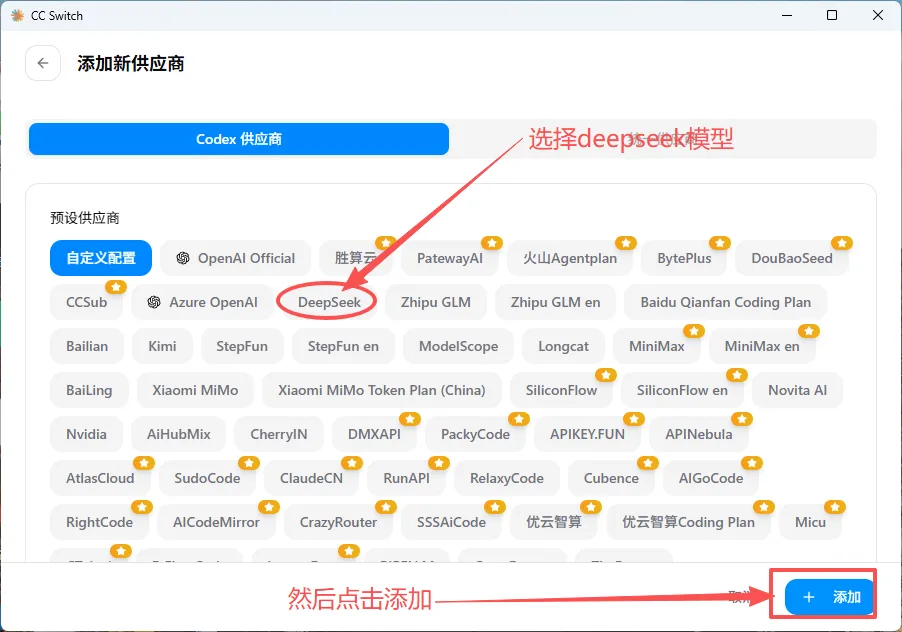Select the Xiaomi MiMo provider

pyautogui.click(x=195, y=390)
